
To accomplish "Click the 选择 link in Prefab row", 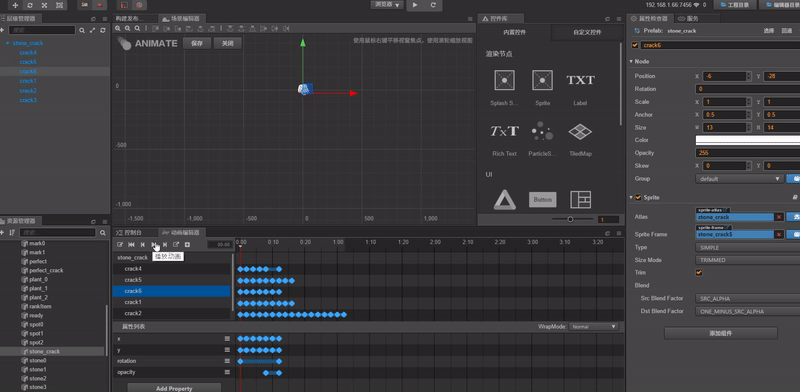I will (768, 31).
